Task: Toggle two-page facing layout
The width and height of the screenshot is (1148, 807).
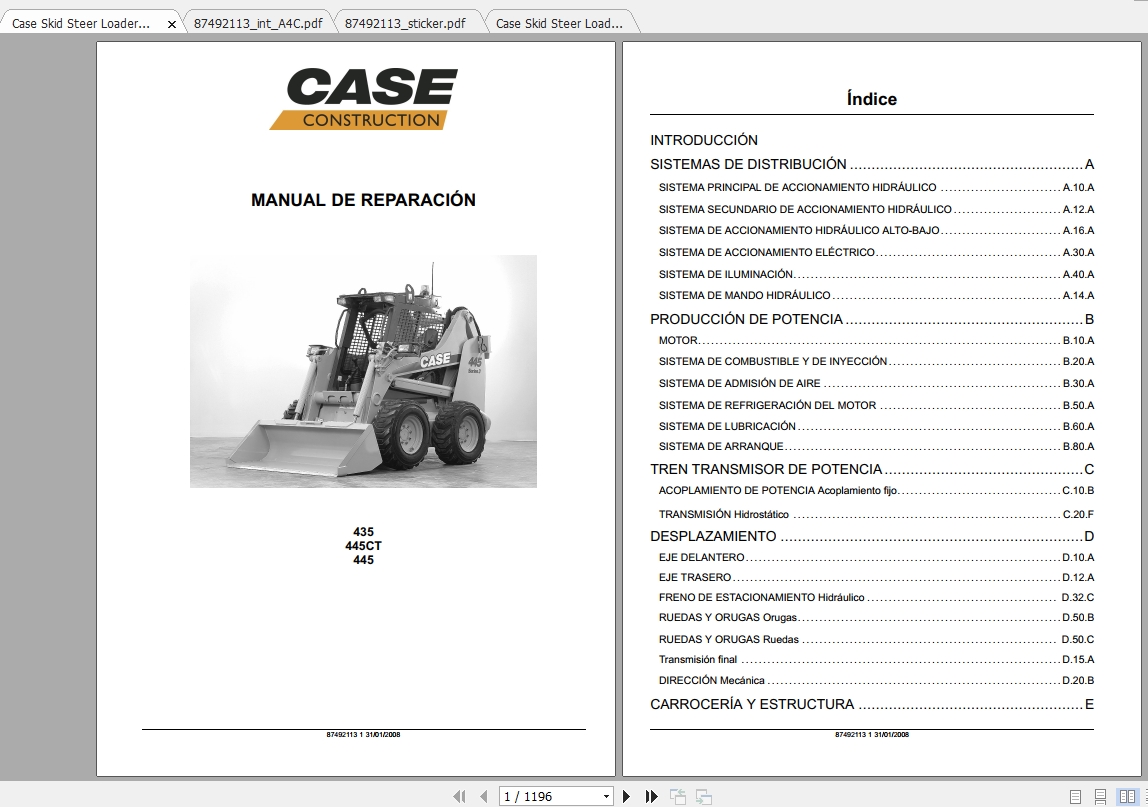Action: (x=1127, y=796)
